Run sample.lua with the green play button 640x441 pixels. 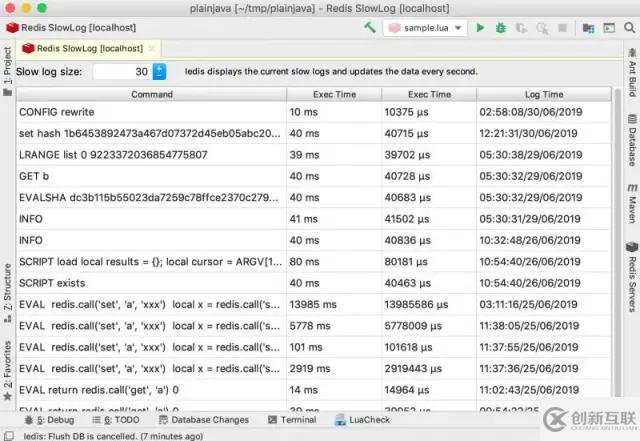point(480,28)
